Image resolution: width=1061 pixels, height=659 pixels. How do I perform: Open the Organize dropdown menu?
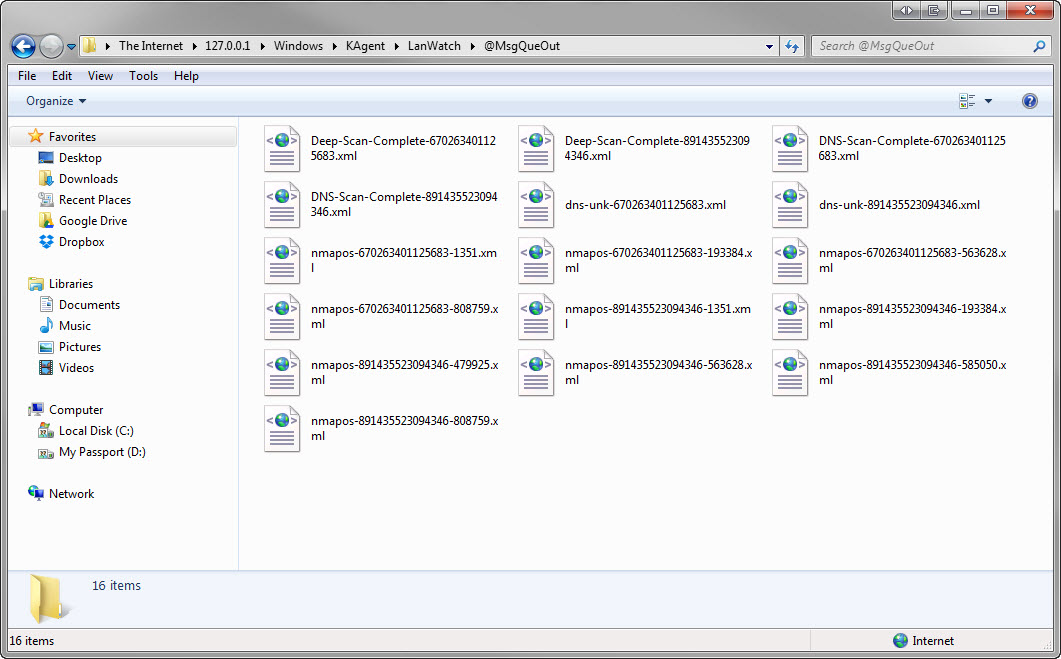click(56, 101)
